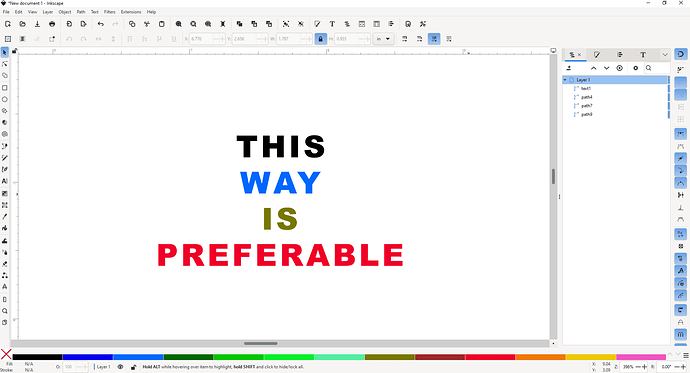Image resolution: width=690 pixels, height=373 pixels.
Task: Open the Extensions menu
Action: [131, 12]
